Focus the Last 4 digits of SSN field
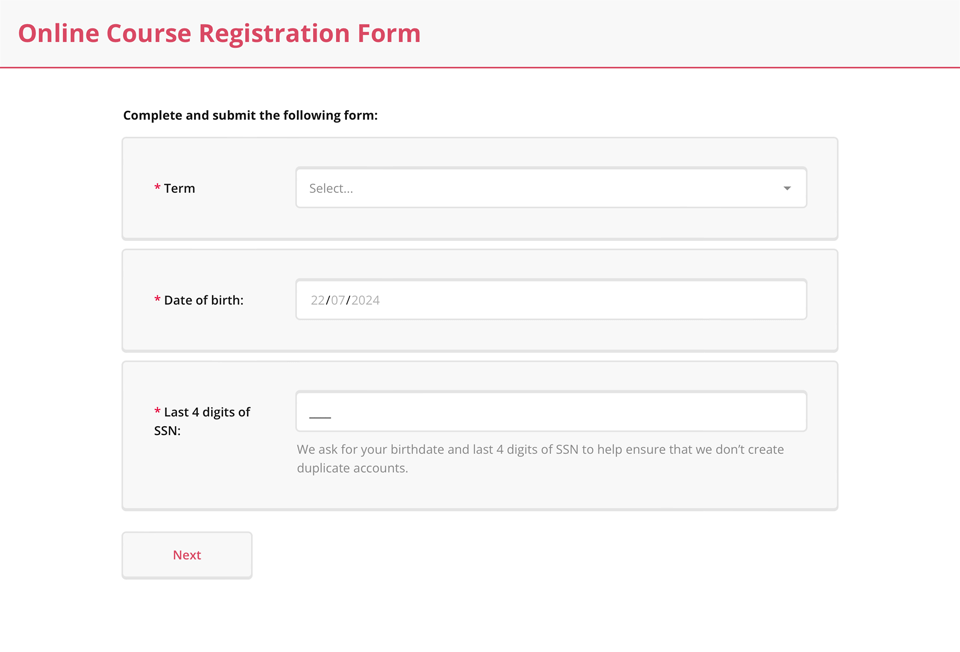Viewport: 960px width, 652px height. coord(550,412)
